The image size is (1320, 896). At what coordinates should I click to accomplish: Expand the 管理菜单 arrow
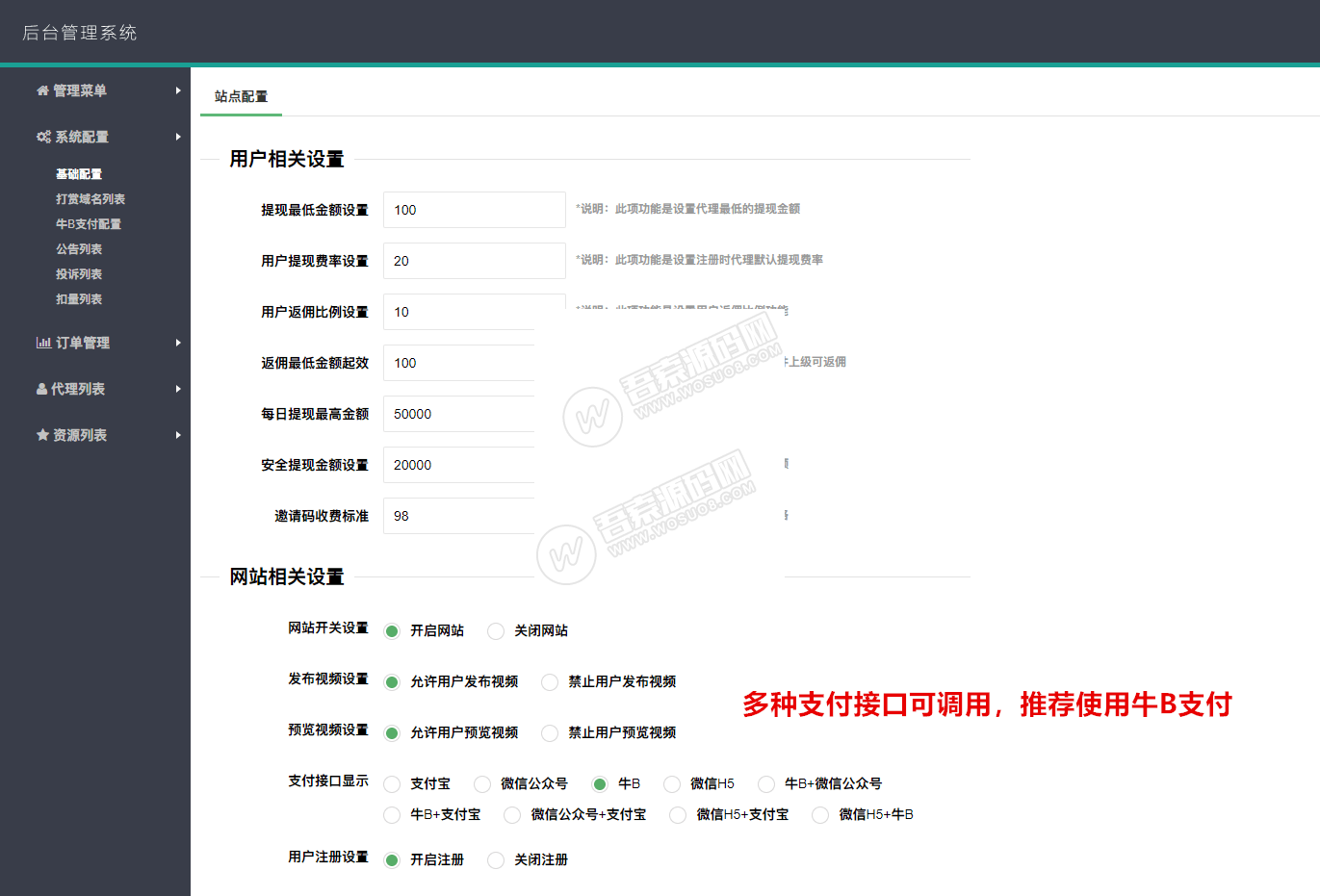178,90
